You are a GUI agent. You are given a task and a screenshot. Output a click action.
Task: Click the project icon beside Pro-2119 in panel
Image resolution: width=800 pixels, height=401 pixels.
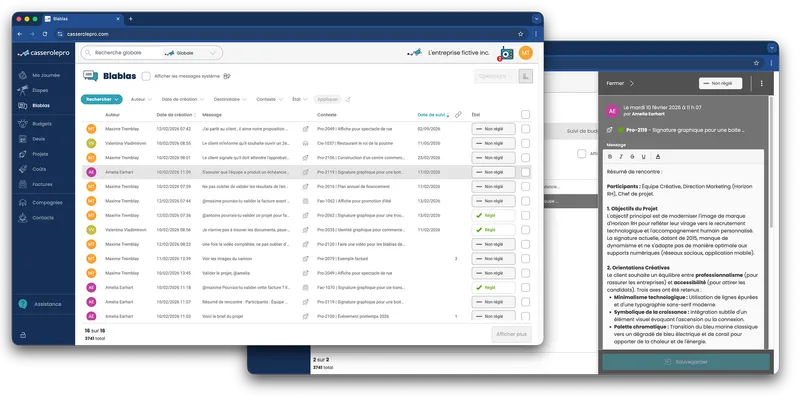point(609,130)
